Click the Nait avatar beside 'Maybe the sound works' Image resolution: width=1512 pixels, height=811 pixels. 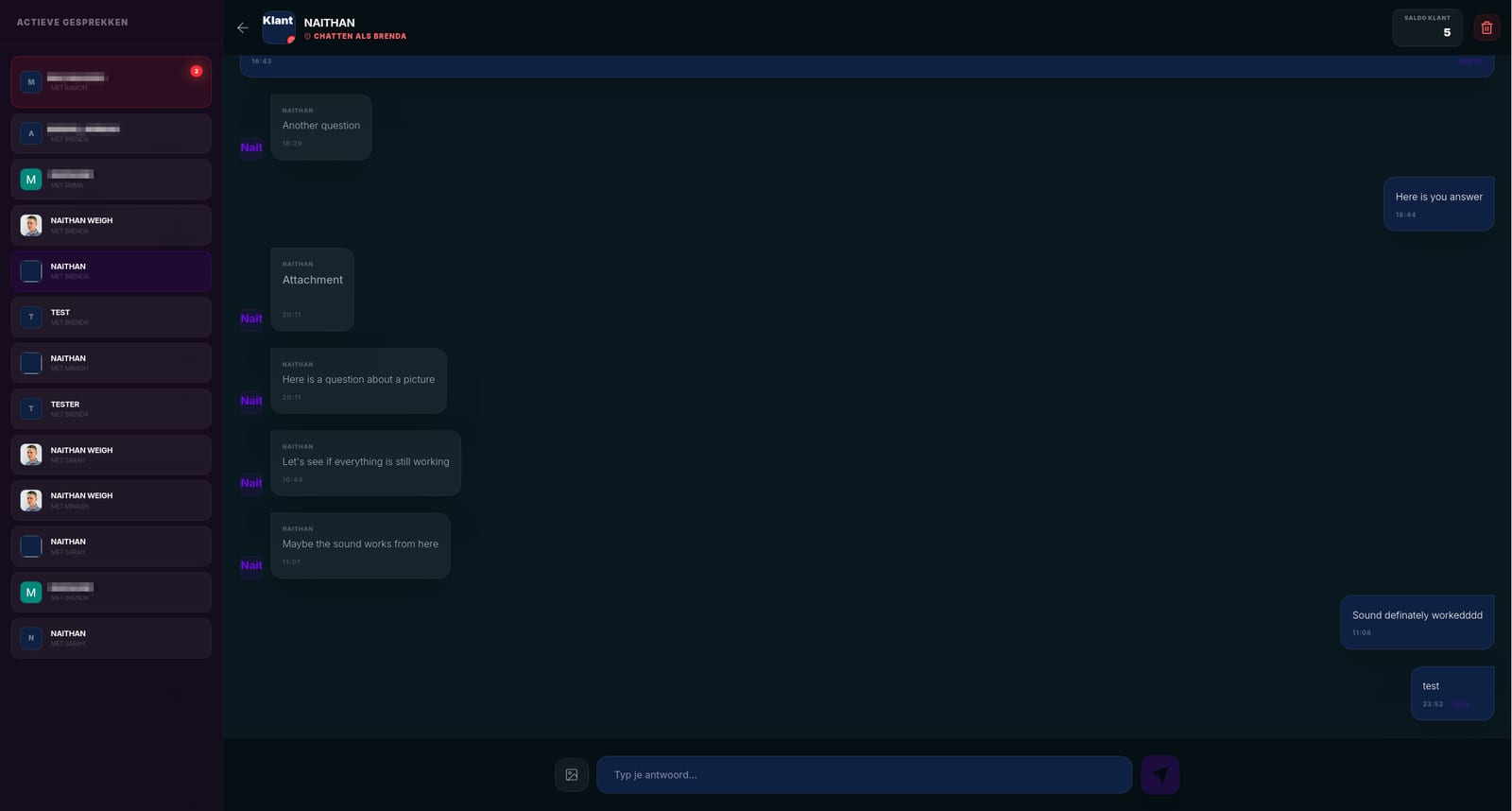[x=251, y=565]
